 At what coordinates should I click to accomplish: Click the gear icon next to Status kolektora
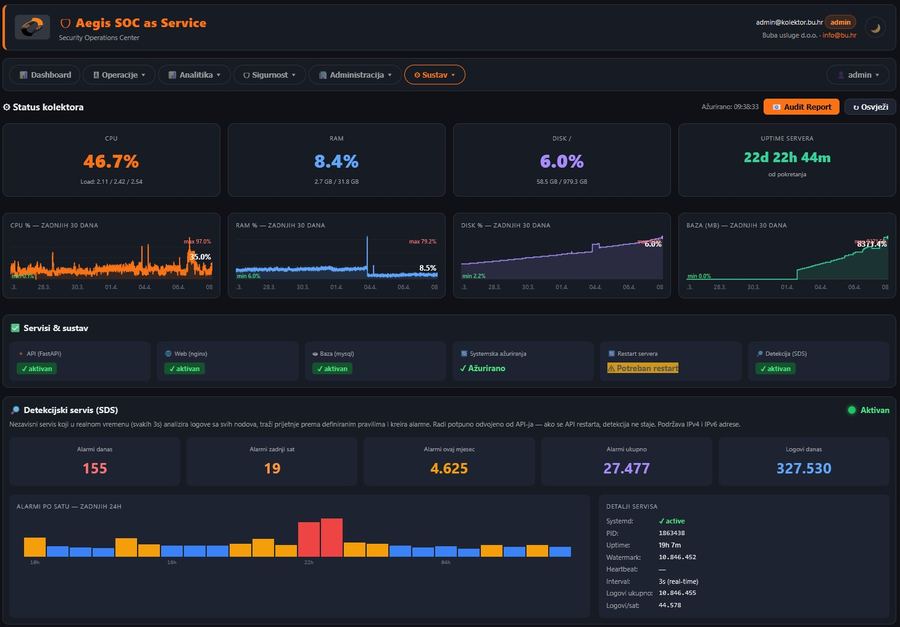click(x=7, y=107)
